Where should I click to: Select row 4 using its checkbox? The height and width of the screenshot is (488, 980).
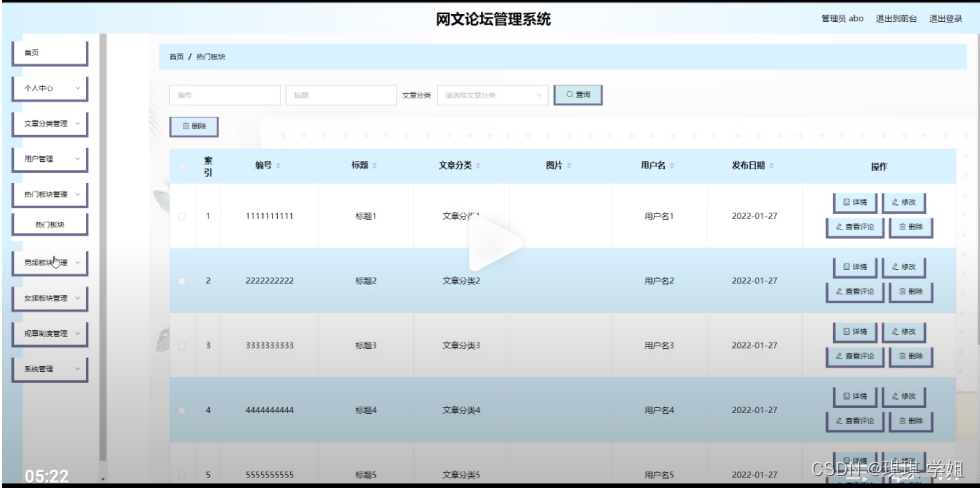click(x=182, y=411)
